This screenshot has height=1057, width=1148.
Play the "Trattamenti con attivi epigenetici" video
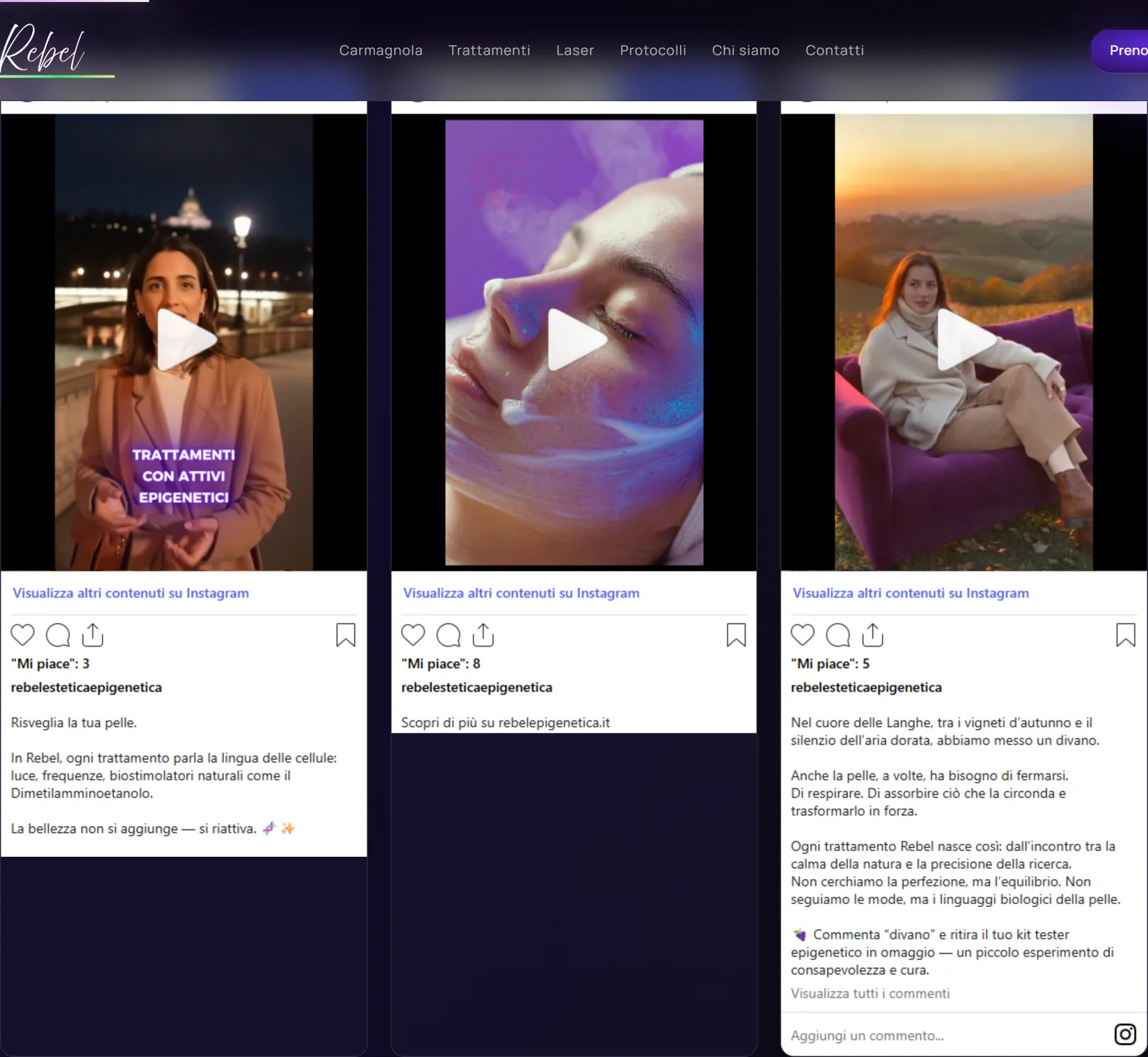186,340
